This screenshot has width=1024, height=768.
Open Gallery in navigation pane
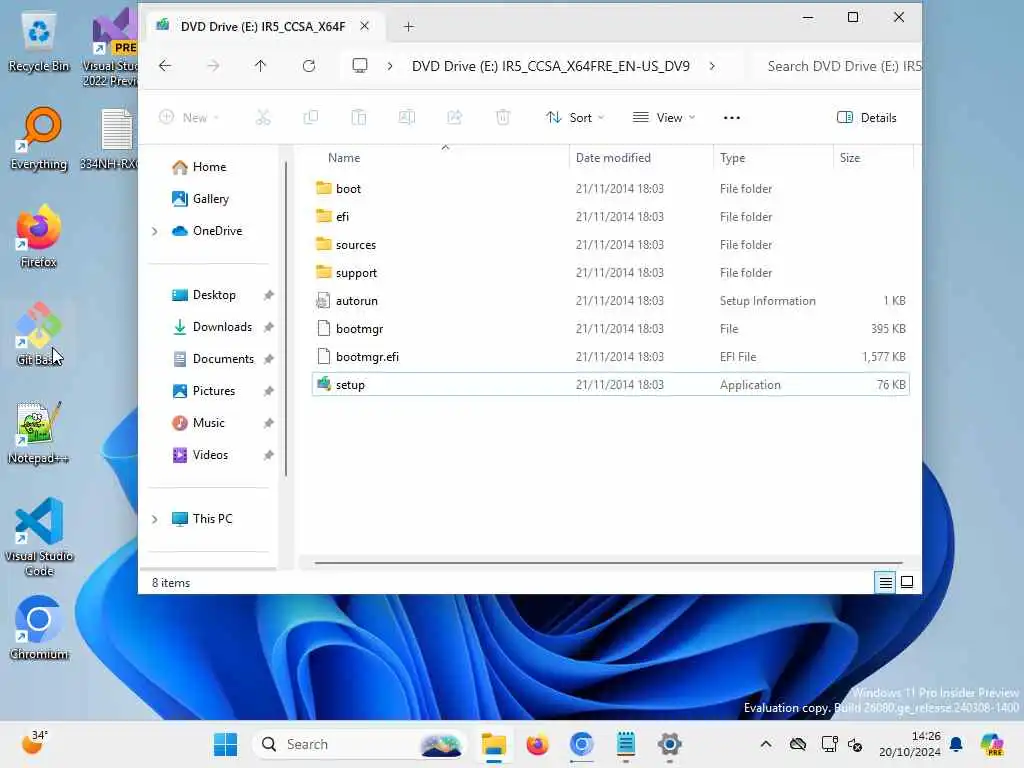(200, 199)
